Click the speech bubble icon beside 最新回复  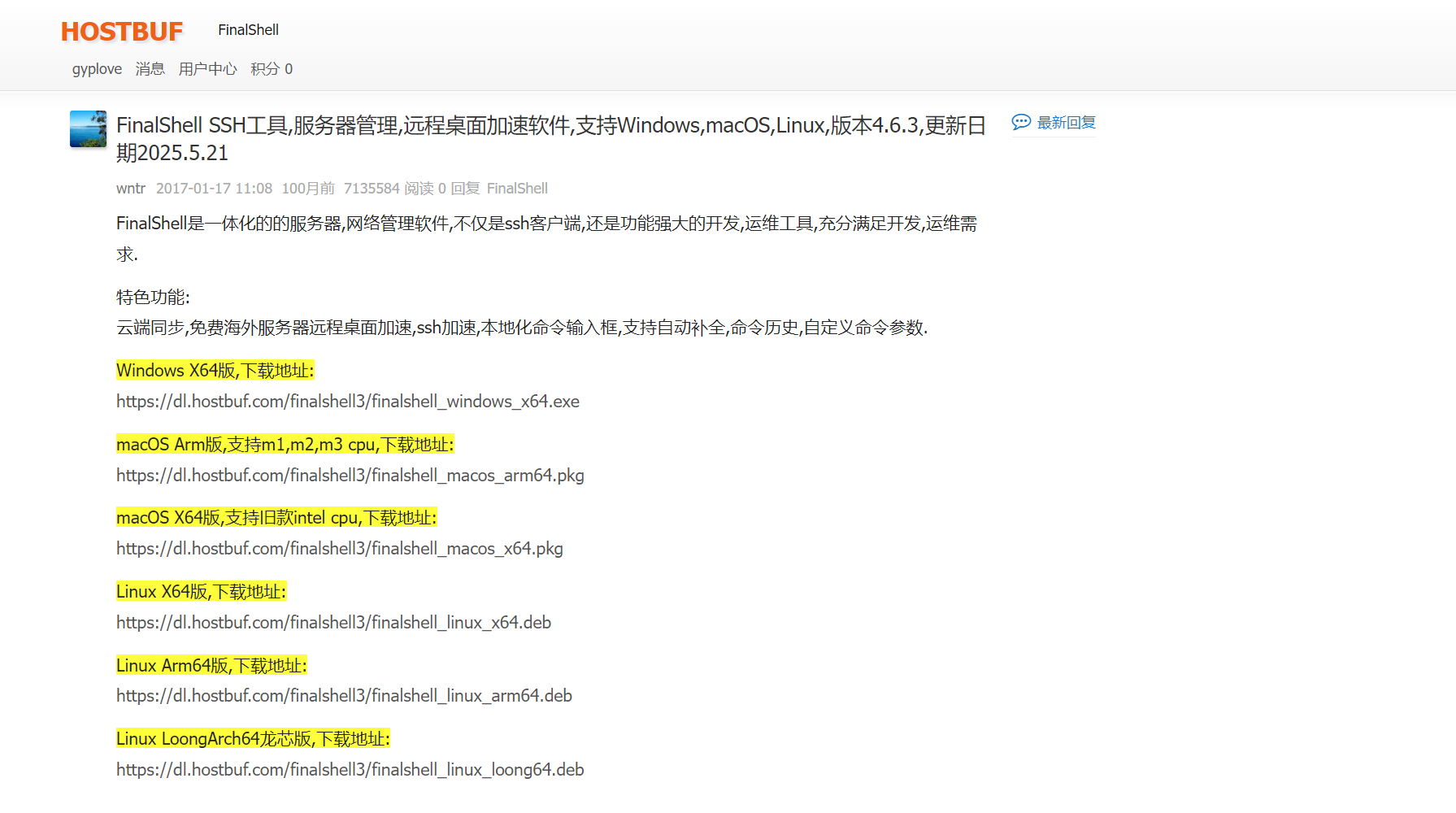[x=1021, y=122]
